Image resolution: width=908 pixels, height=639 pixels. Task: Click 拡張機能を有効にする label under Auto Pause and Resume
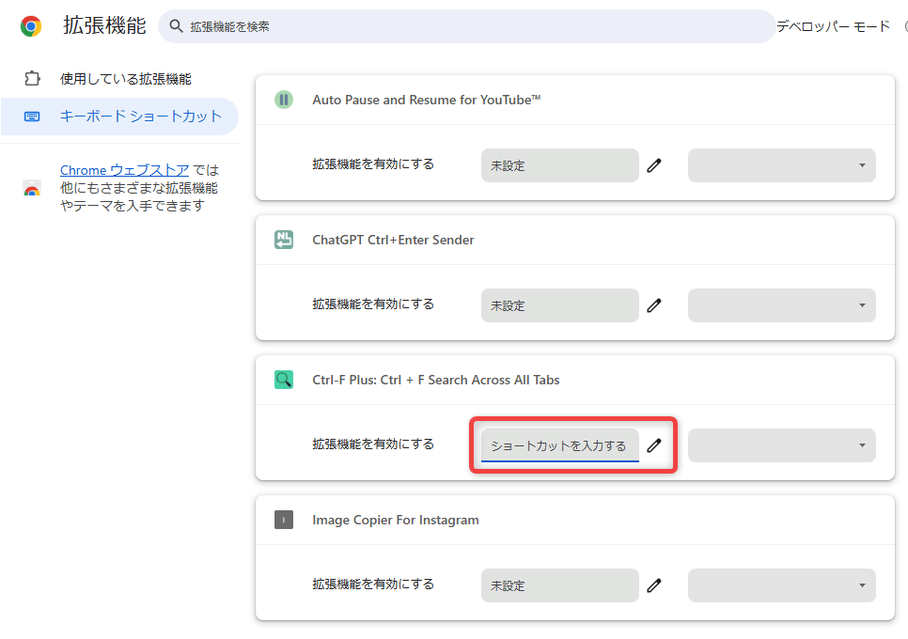tap(374, 164)
